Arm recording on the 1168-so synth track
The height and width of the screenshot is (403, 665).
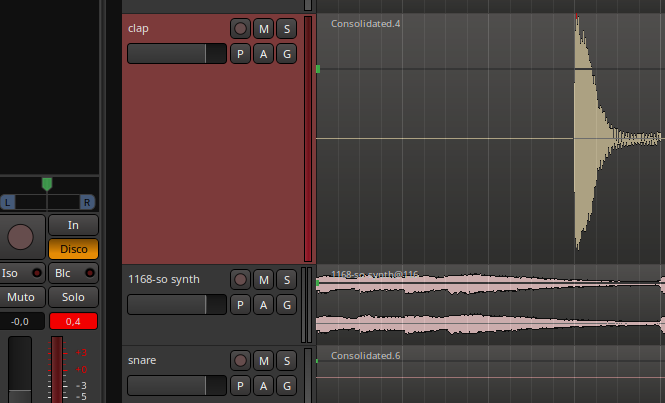point(240,280)
